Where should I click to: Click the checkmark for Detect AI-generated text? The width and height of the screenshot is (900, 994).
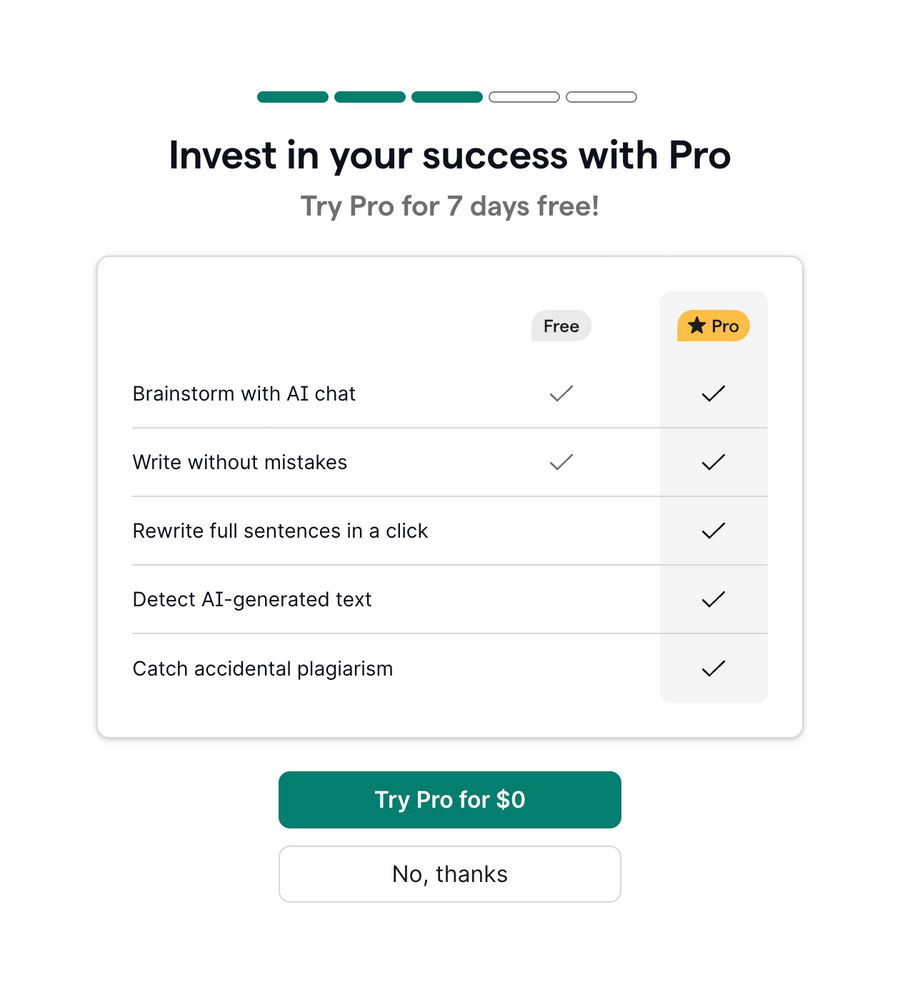(x=713, y=600)
